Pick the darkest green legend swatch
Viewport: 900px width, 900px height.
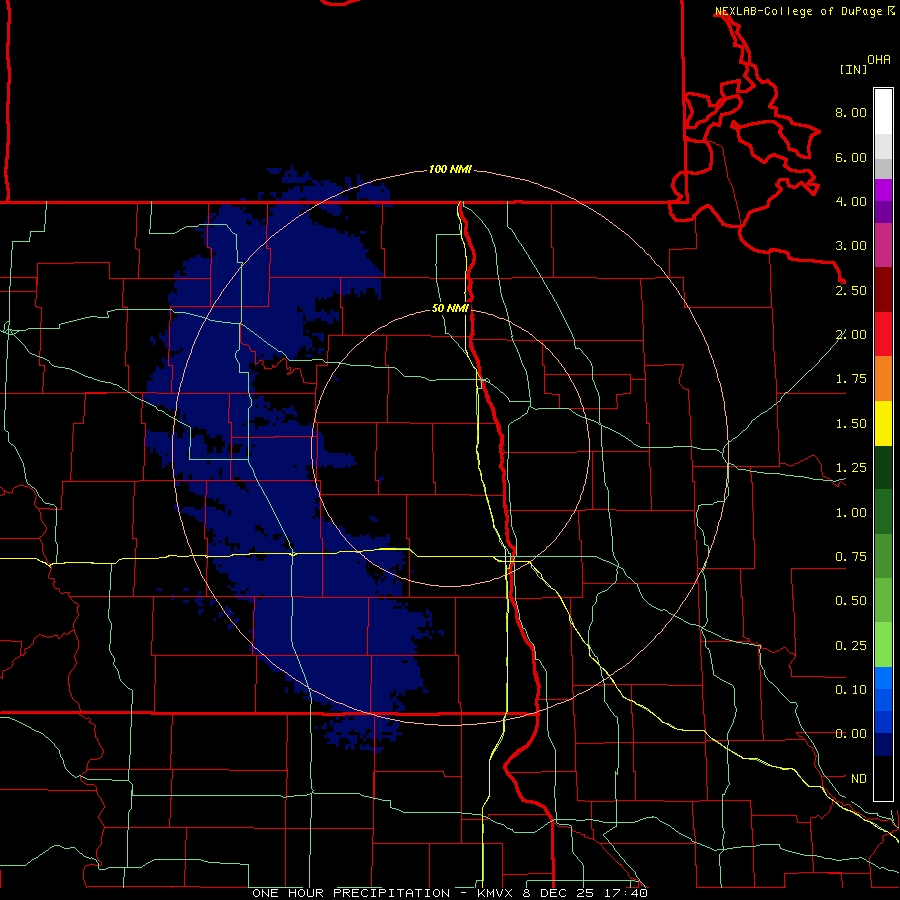(x=883, y=468)
